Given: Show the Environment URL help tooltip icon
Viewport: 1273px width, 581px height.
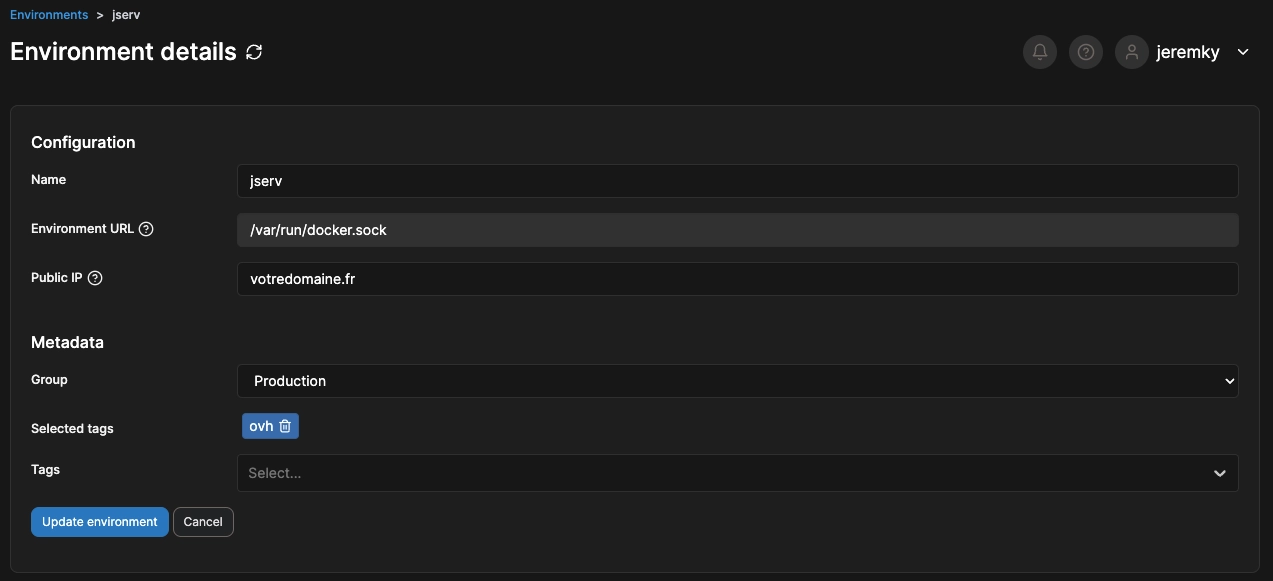Looking at the screenshot, I should click(146, 229).
